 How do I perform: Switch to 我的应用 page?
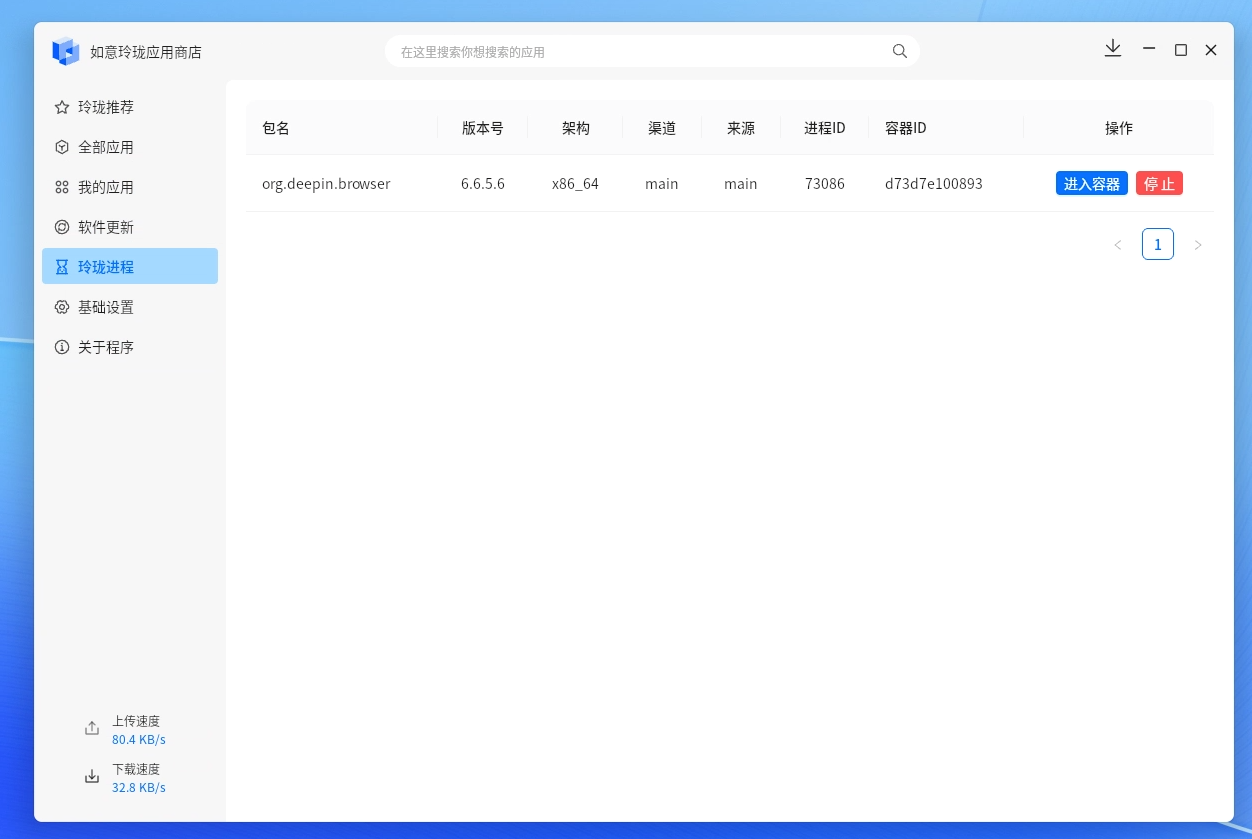pyautogui.click(x=130, y=187)
